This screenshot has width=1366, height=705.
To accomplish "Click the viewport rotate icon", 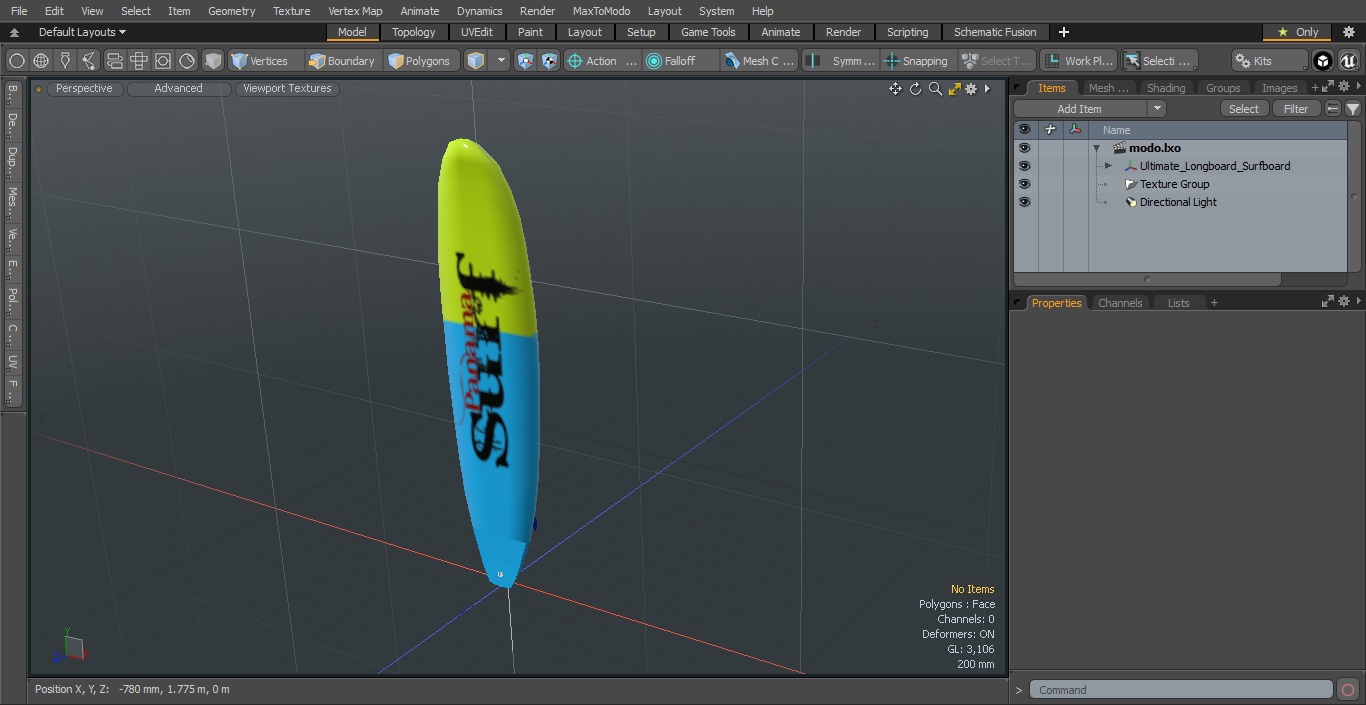I will (915, 89).
